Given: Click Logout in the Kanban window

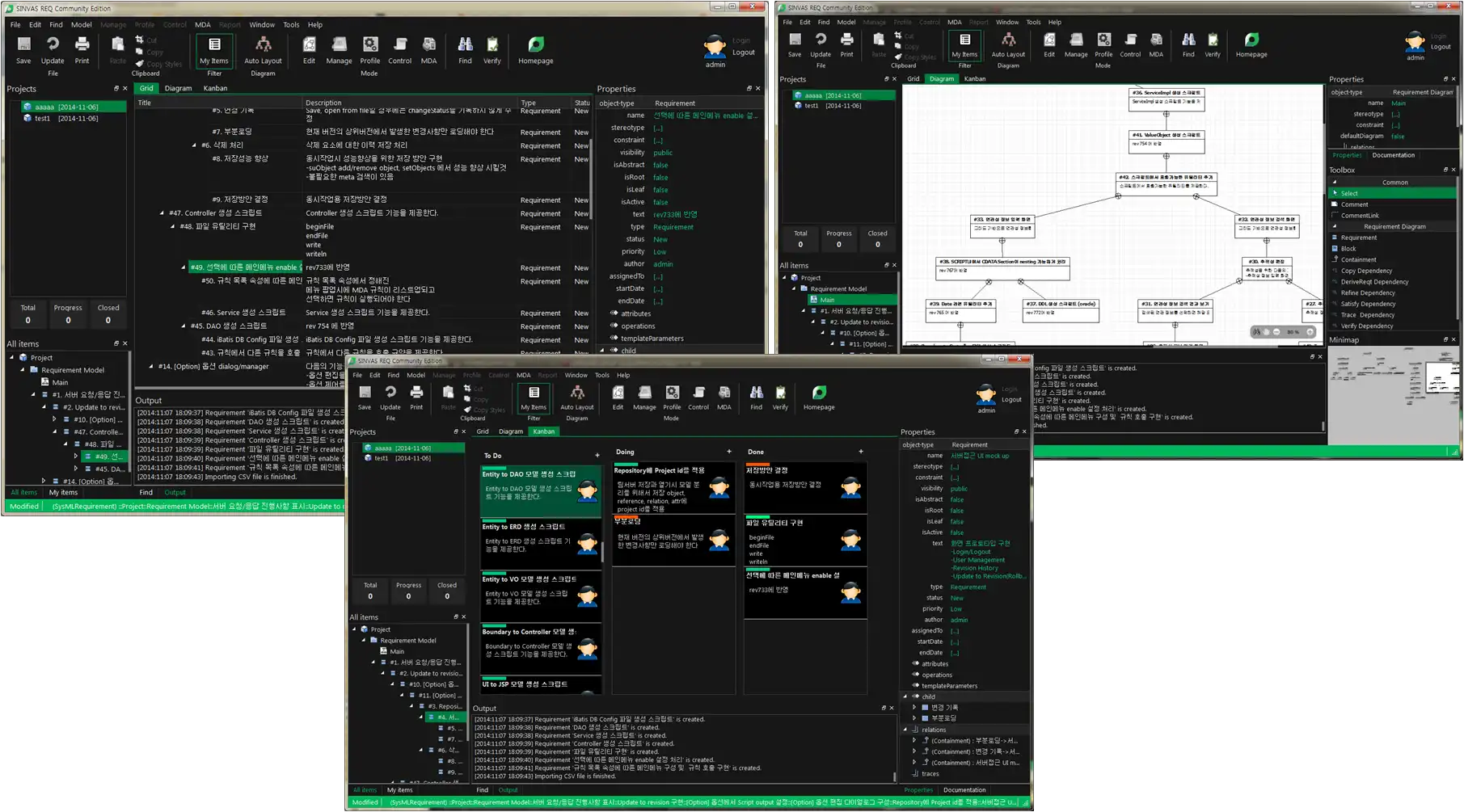Looking at the screenshot, I should (1011, 400).
